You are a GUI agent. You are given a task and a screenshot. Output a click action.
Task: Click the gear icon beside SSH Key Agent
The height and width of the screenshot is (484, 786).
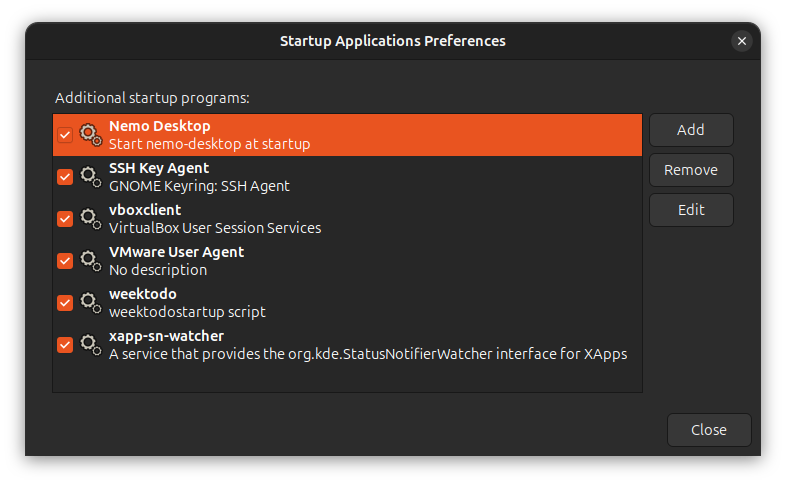[x=90, y=176]
